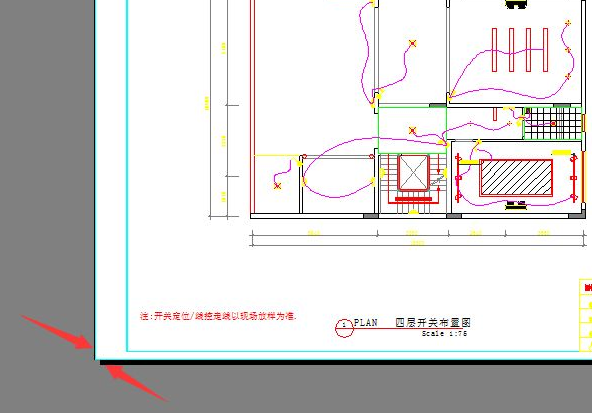Click the drawing title 四层开关布置图

coord(433,322)
